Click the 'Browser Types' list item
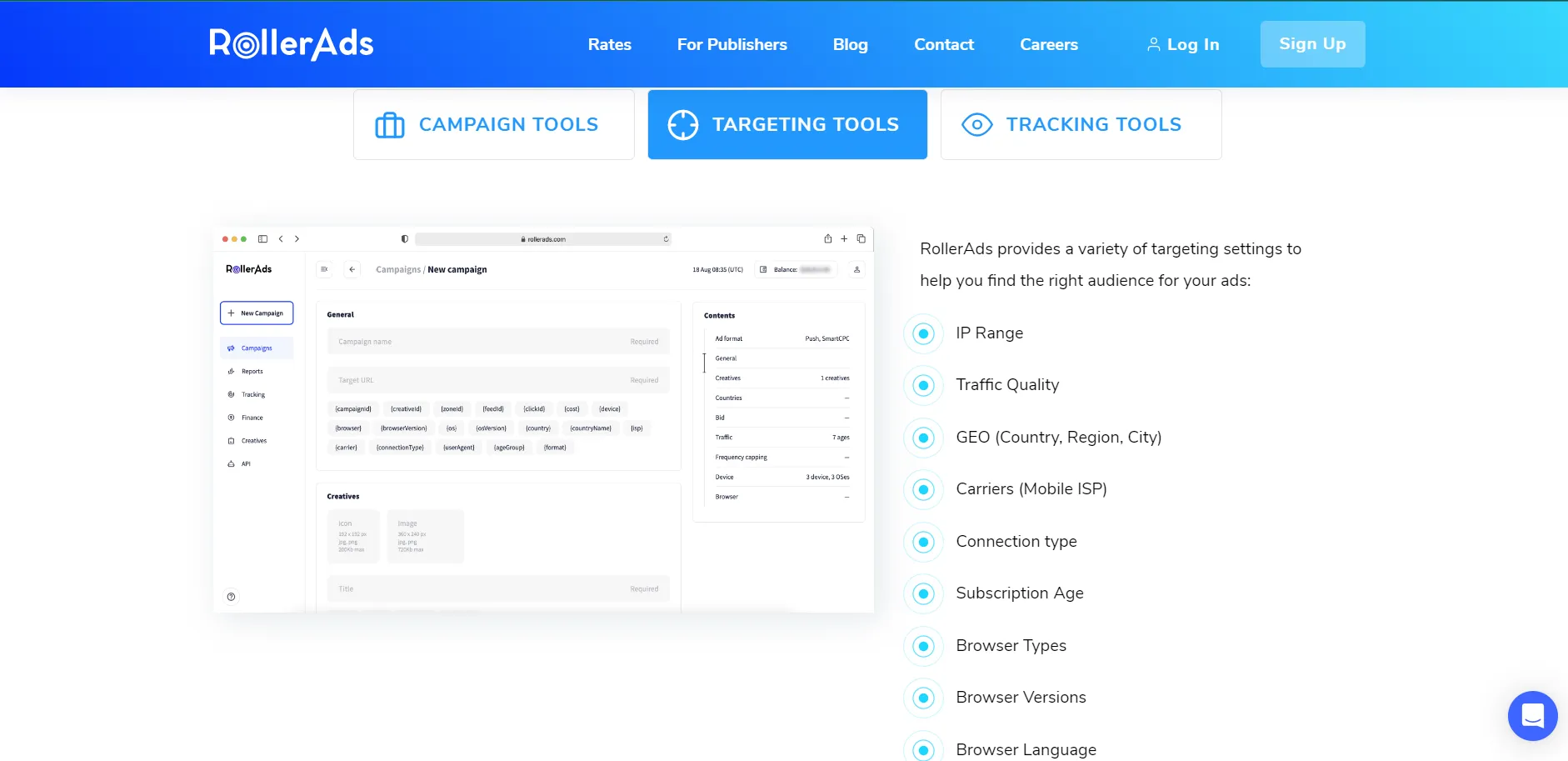 pos(1011,646)
